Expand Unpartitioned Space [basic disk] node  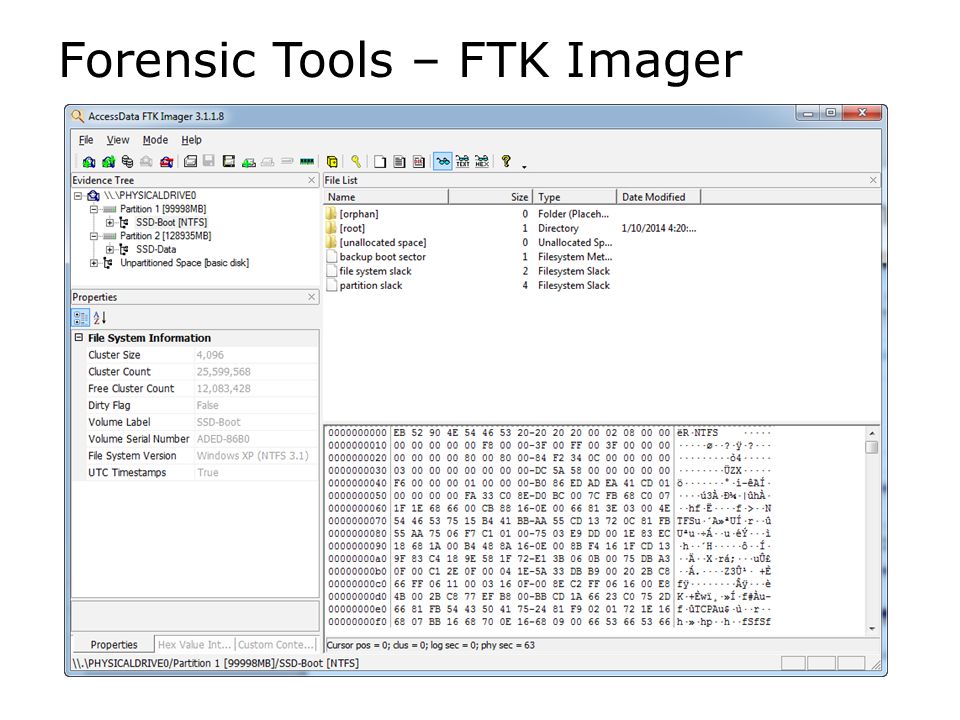pyautogui.click(x=94, y=263)
